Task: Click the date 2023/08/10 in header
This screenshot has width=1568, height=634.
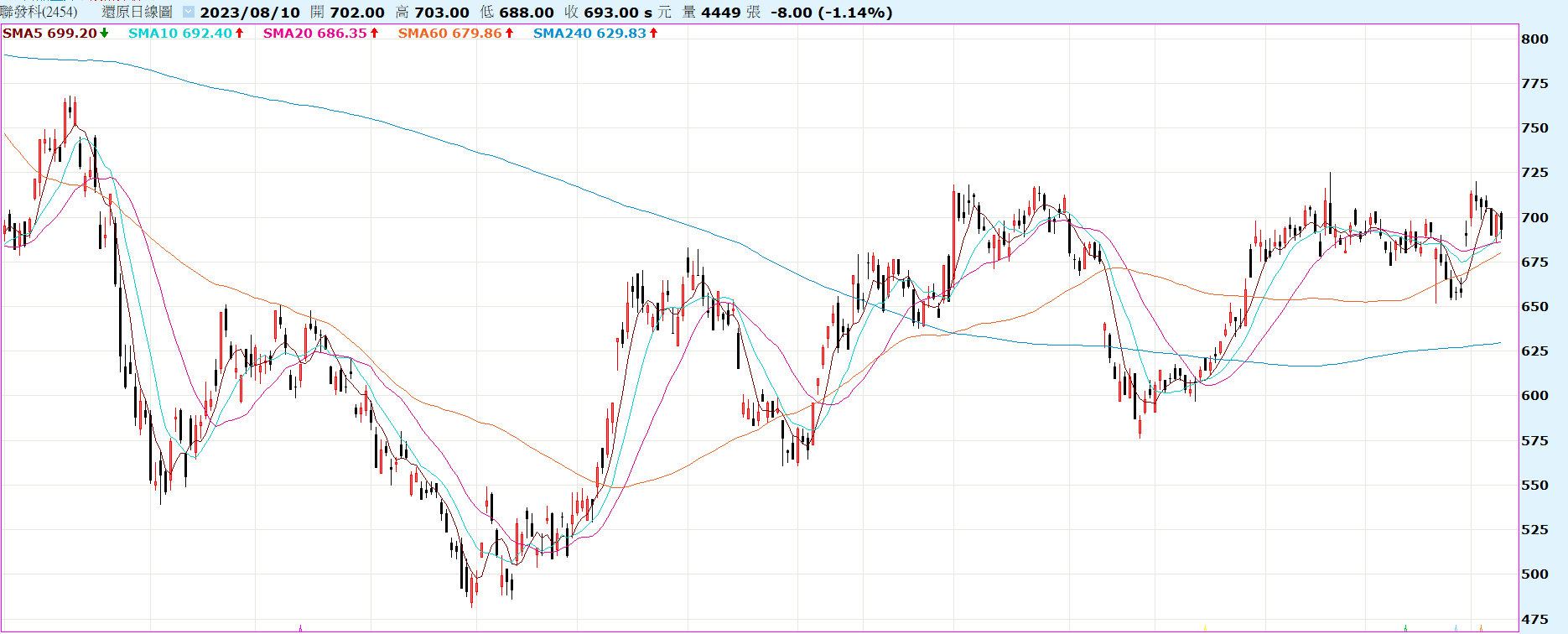Action: pyautogui.click(x=250, y=13)
